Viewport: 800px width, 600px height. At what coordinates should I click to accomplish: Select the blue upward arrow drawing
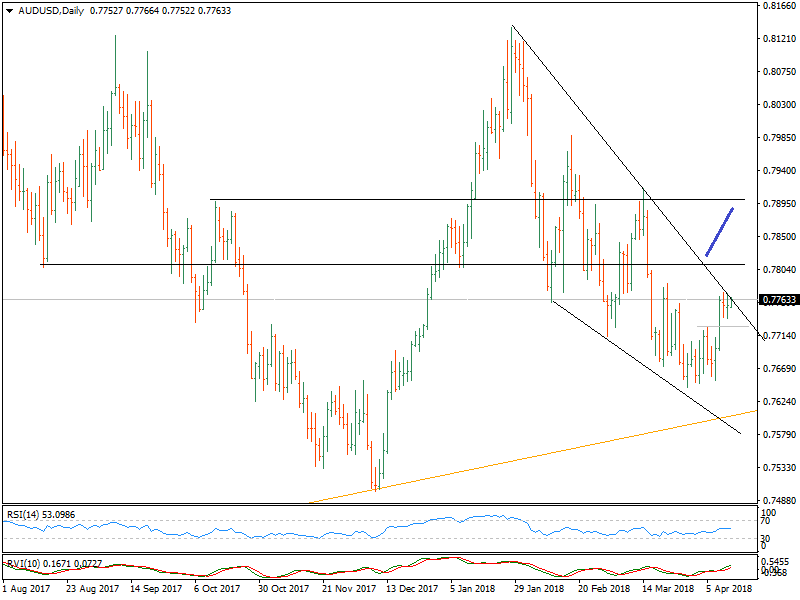point(720,231)
